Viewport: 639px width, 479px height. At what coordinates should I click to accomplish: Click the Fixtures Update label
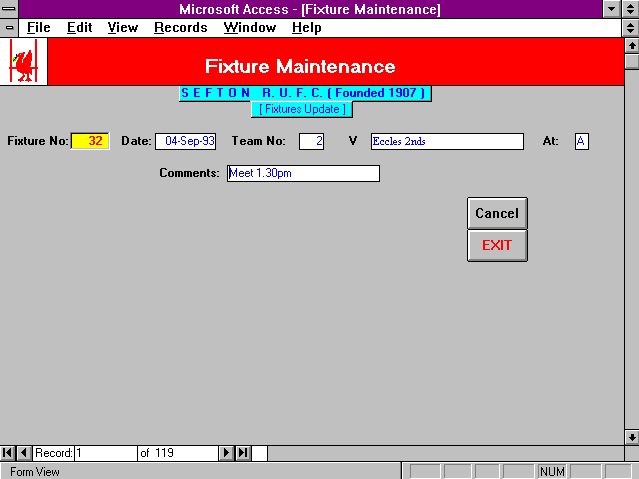click(302, 109)
